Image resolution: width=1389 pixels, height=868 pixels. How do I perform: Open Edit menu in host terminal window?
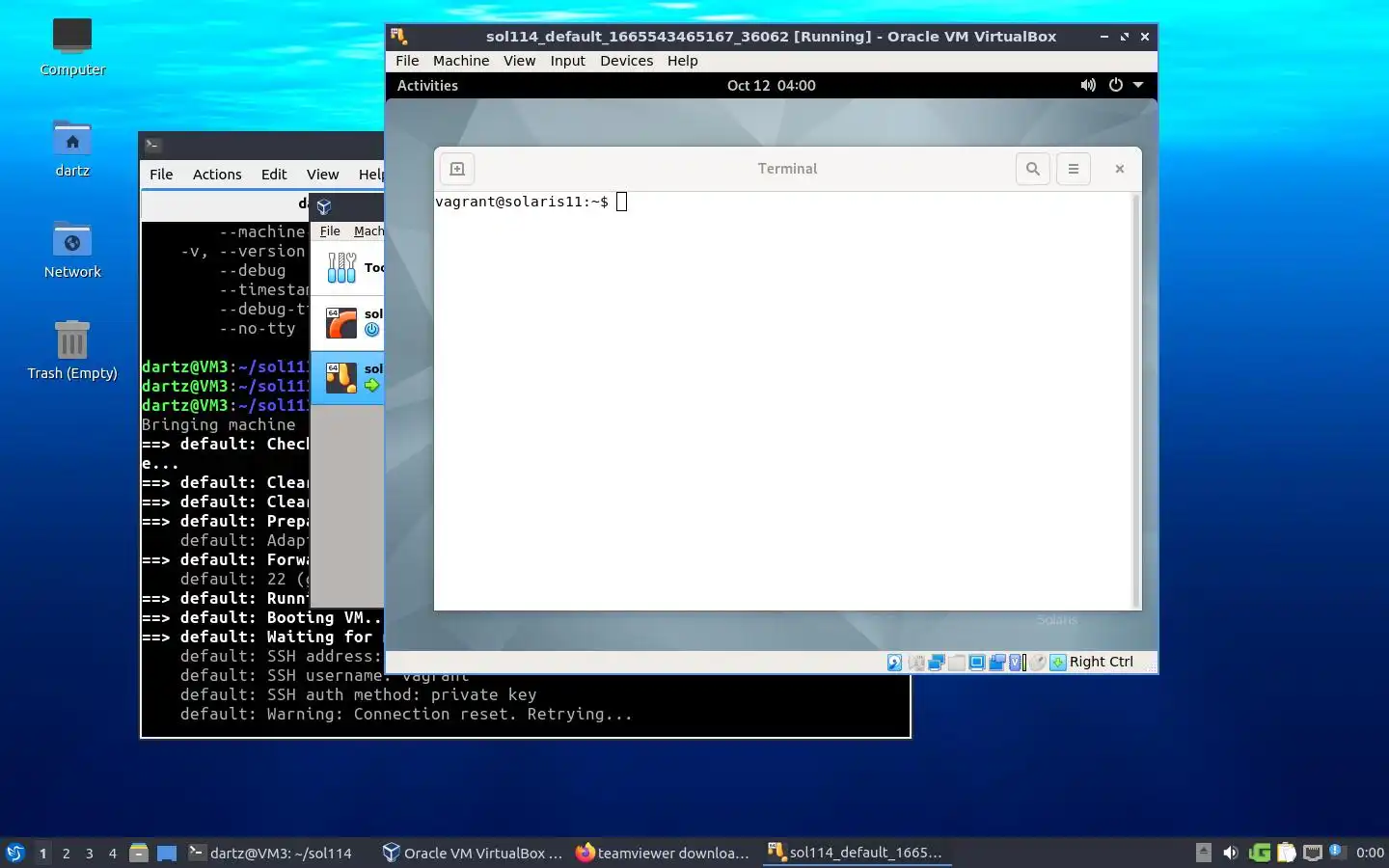[x=274, y=175]
